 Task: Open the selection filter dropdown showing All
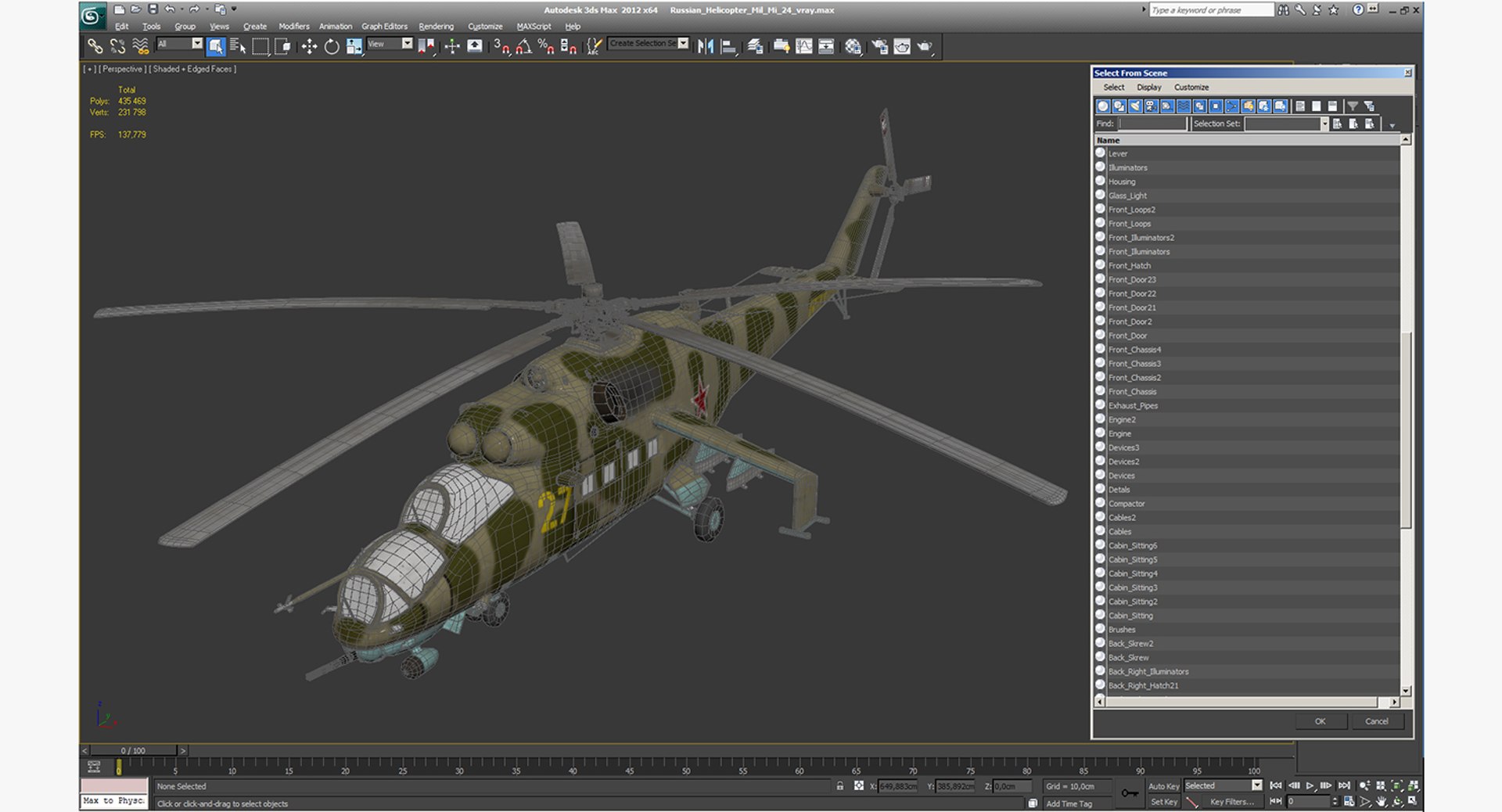179,44
